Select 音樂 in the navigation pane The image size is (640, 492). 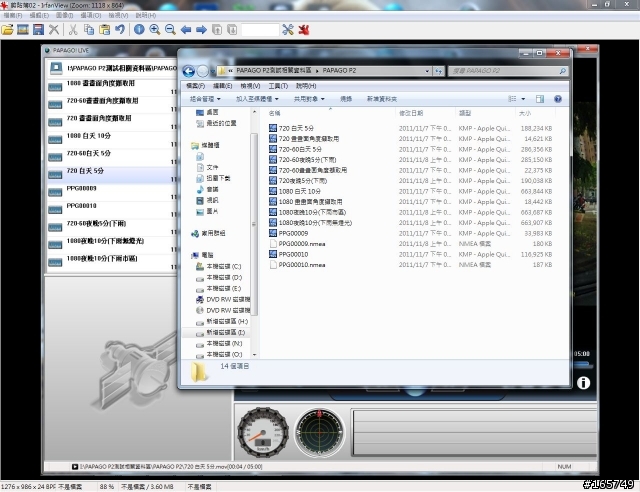click(x=212, y=189)
